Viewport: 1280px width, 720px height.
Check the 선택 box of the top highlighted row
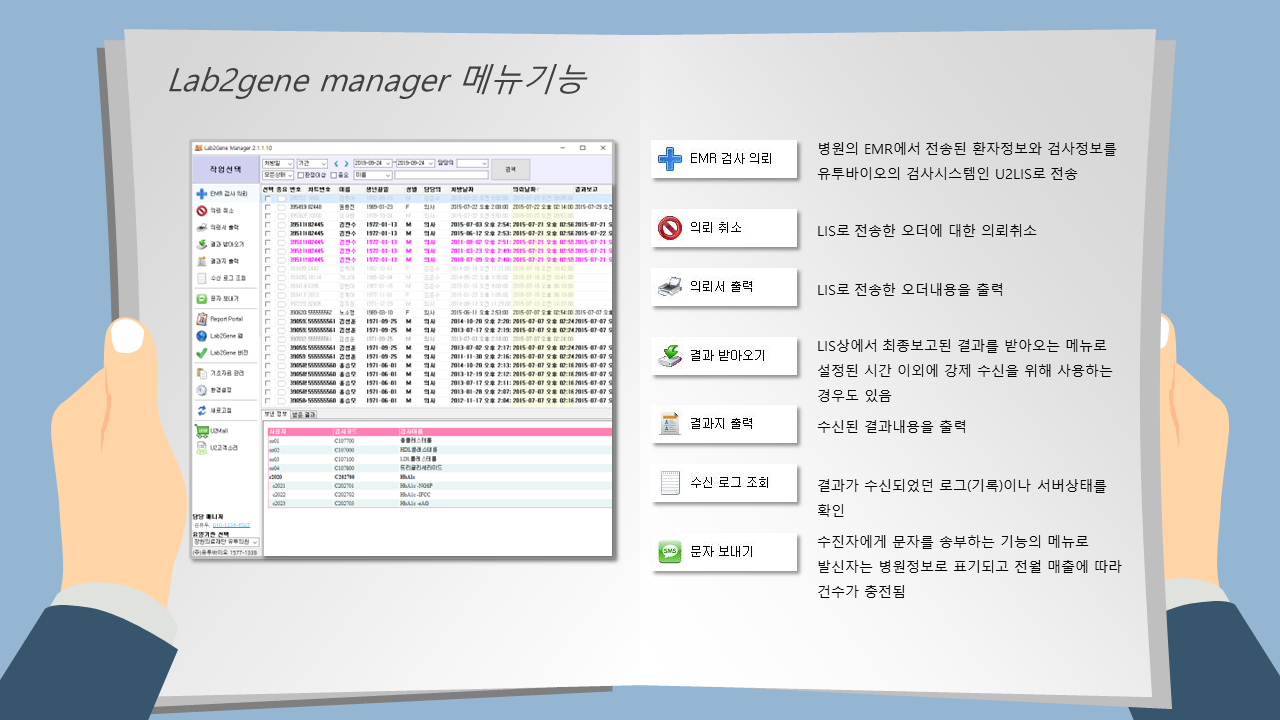[x=268, y=198]
